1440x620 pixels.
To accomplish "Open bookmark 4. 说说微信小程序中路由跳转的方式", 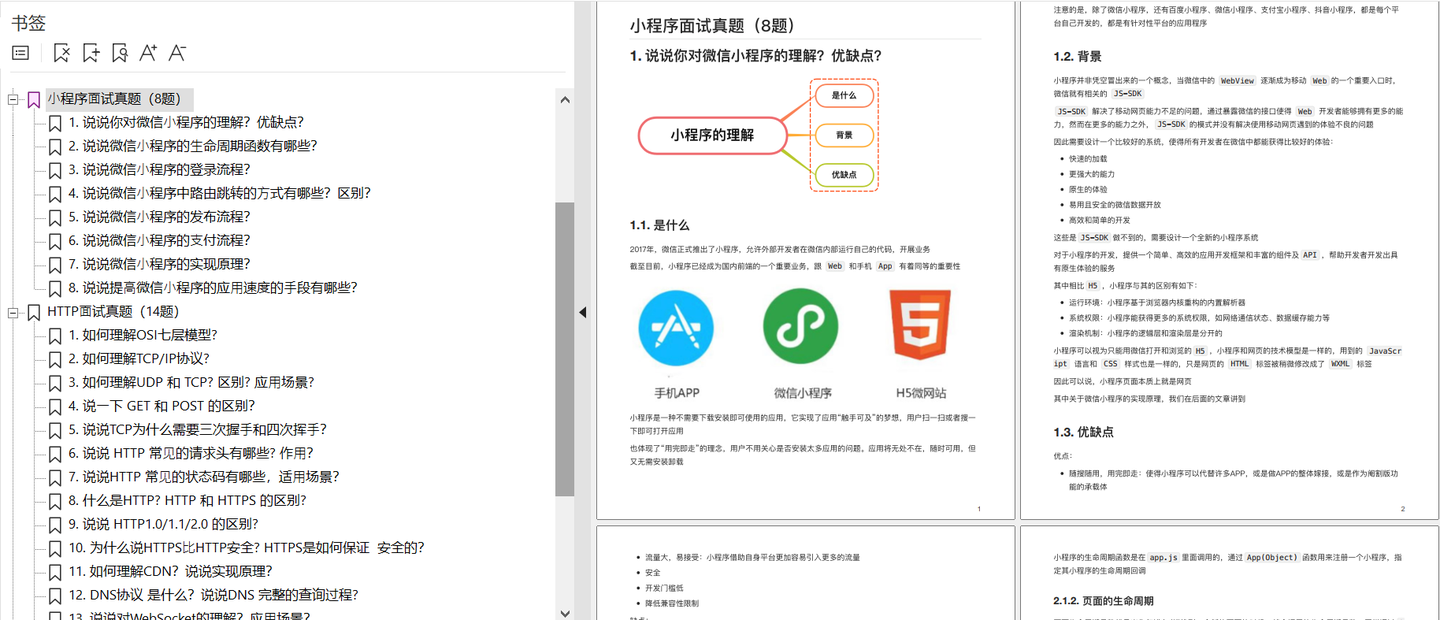I will (220, 193).
